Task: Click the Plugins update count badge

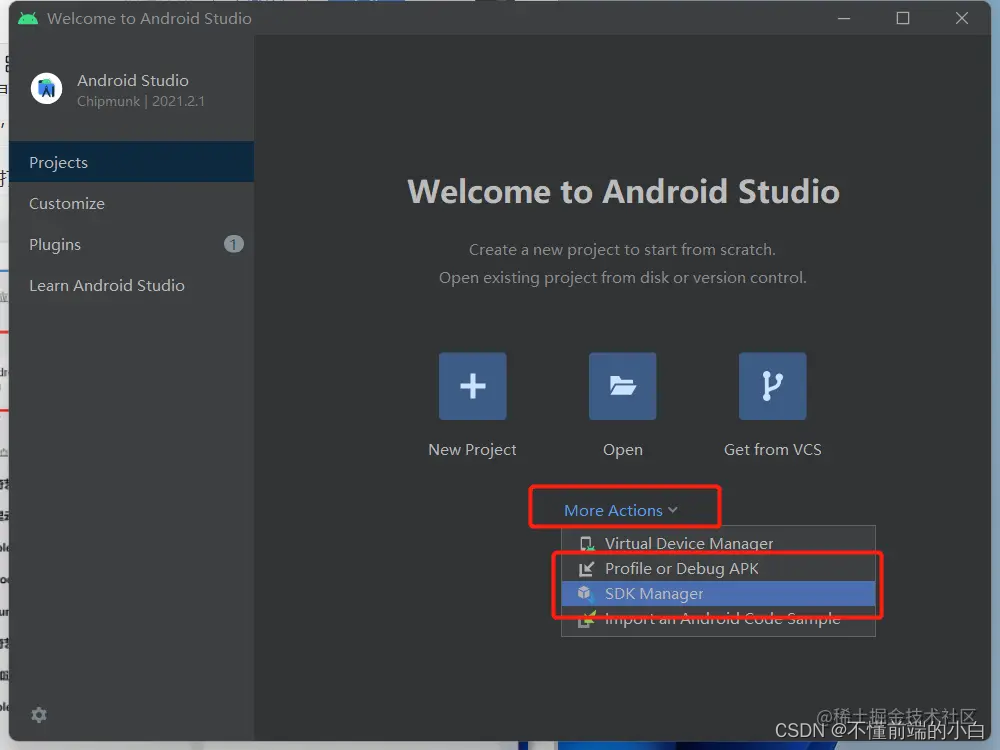Action: pos(233,244)
